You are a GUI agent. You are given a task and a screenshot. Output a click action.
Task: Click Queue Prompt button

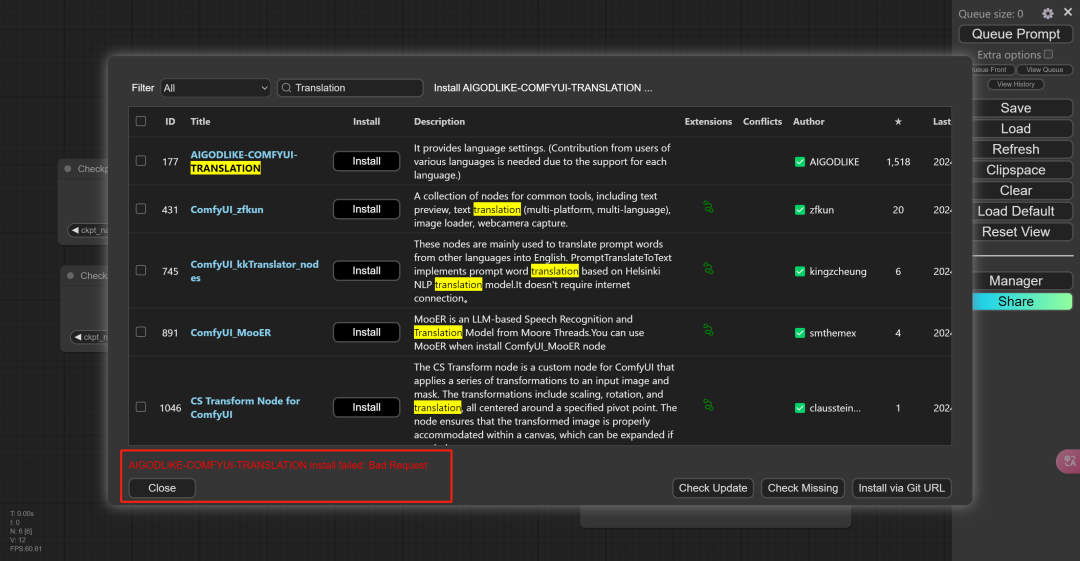[1015, 34]
